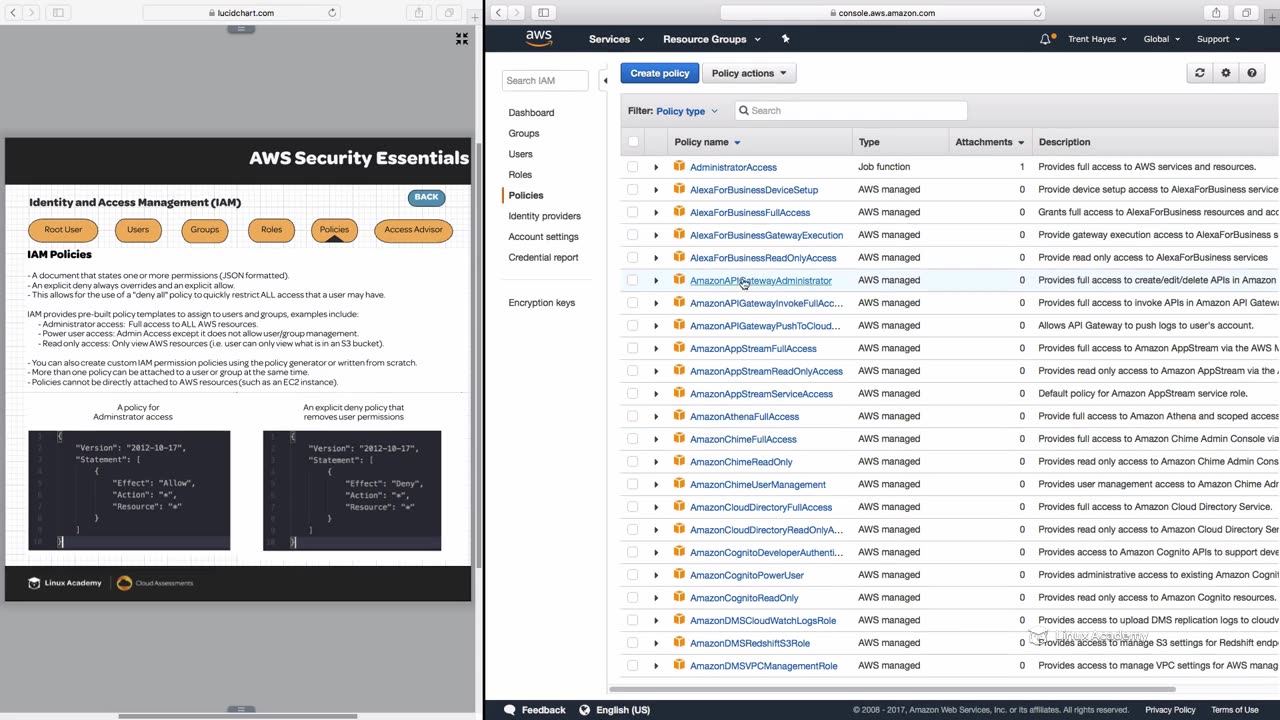The height and width of the screenshot is (720, 1280).
Task: Select the AdministratorAccess policy checkbox
Action: pos(633,167)
